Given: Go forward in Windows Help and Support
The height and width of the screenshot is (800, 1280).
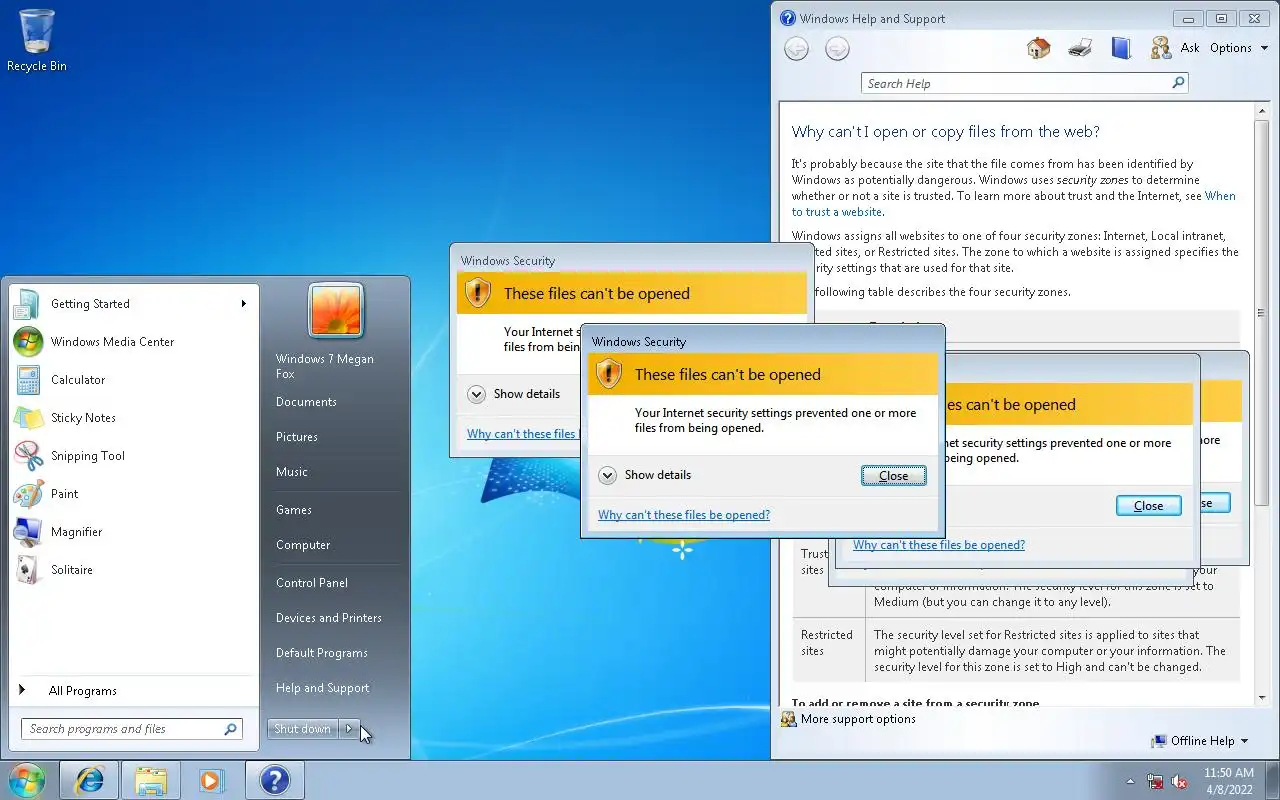Looking at the screenshot, I should [837, 48].
